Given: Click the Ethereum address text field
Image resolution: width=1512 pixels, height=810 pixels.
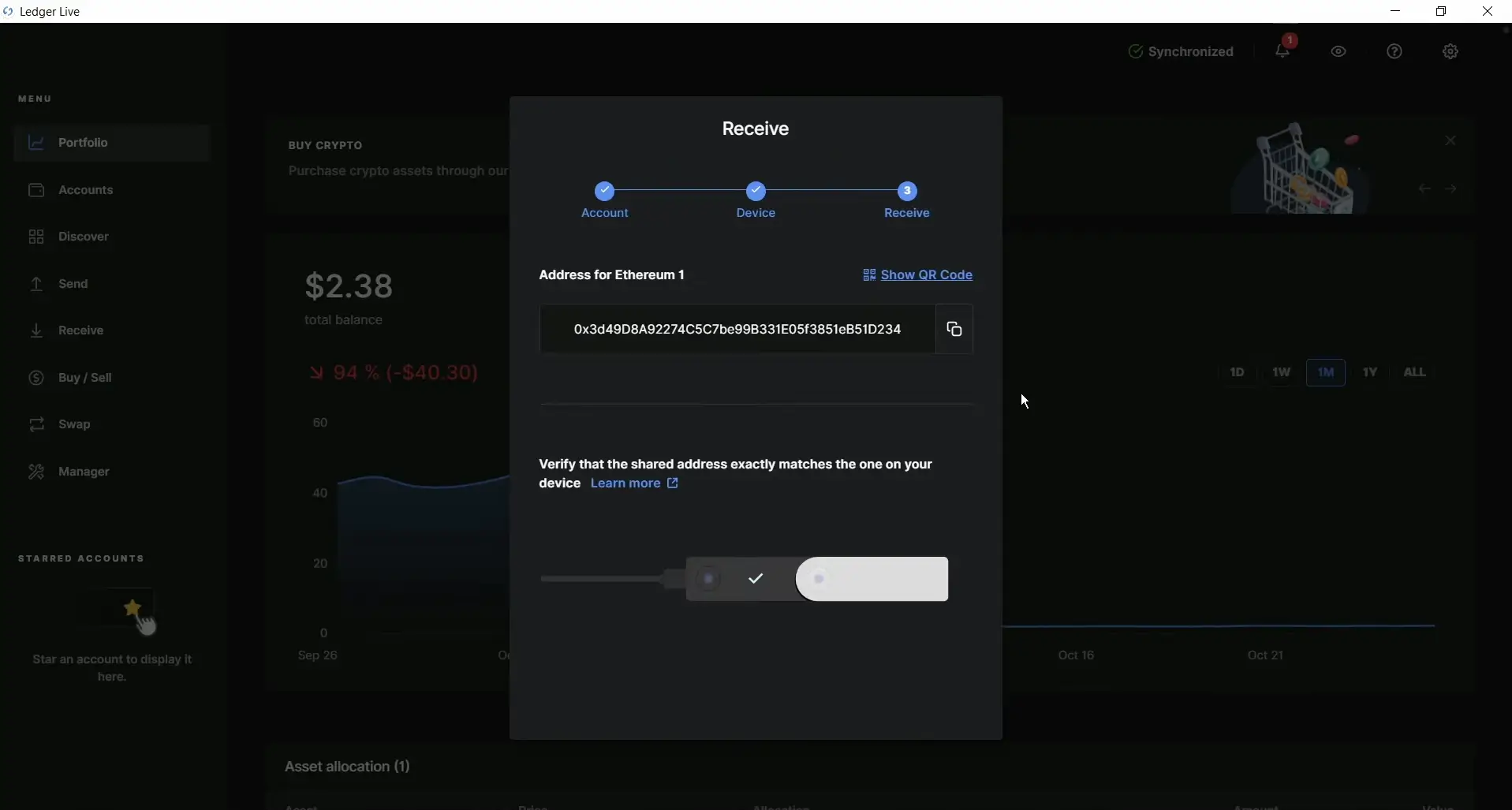Looking at the screenshot, I should pyautogui.click(x=737, y=329).
